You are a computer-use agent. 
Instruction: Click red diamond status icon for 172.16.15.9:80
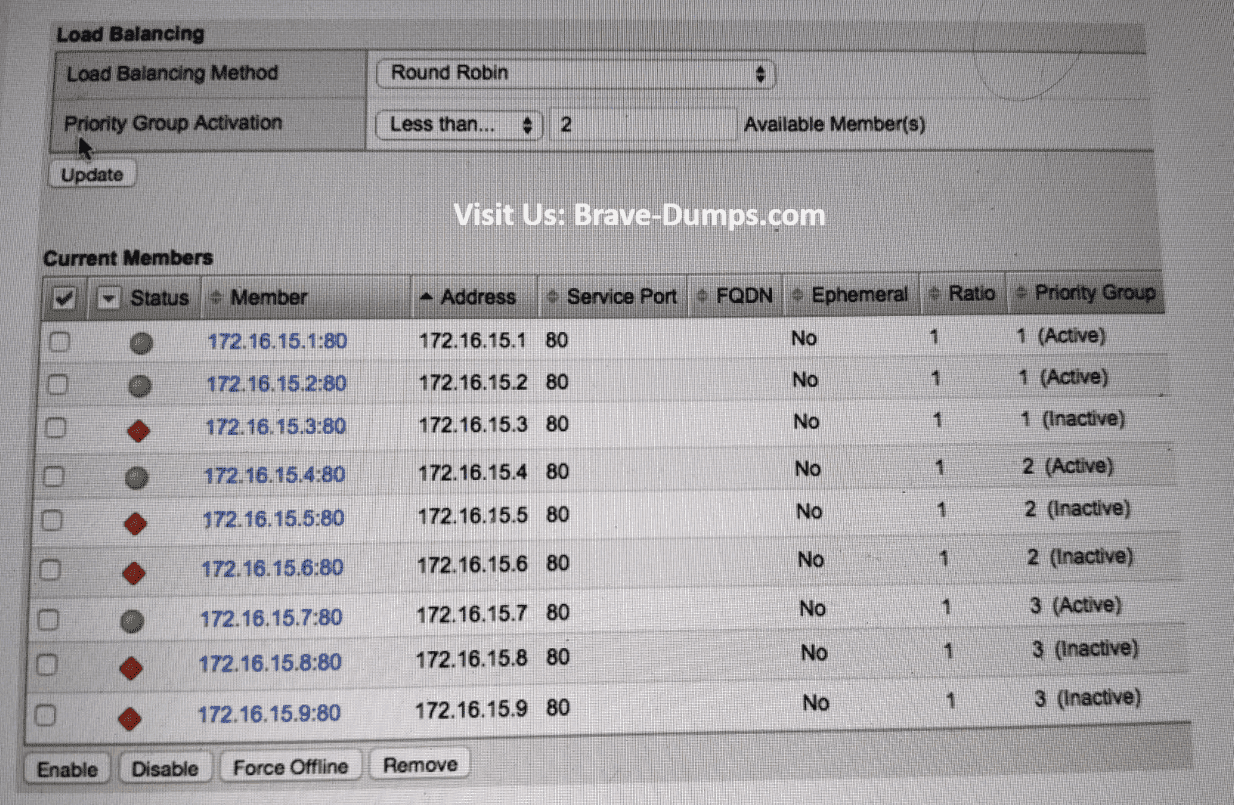click(129, 718)
